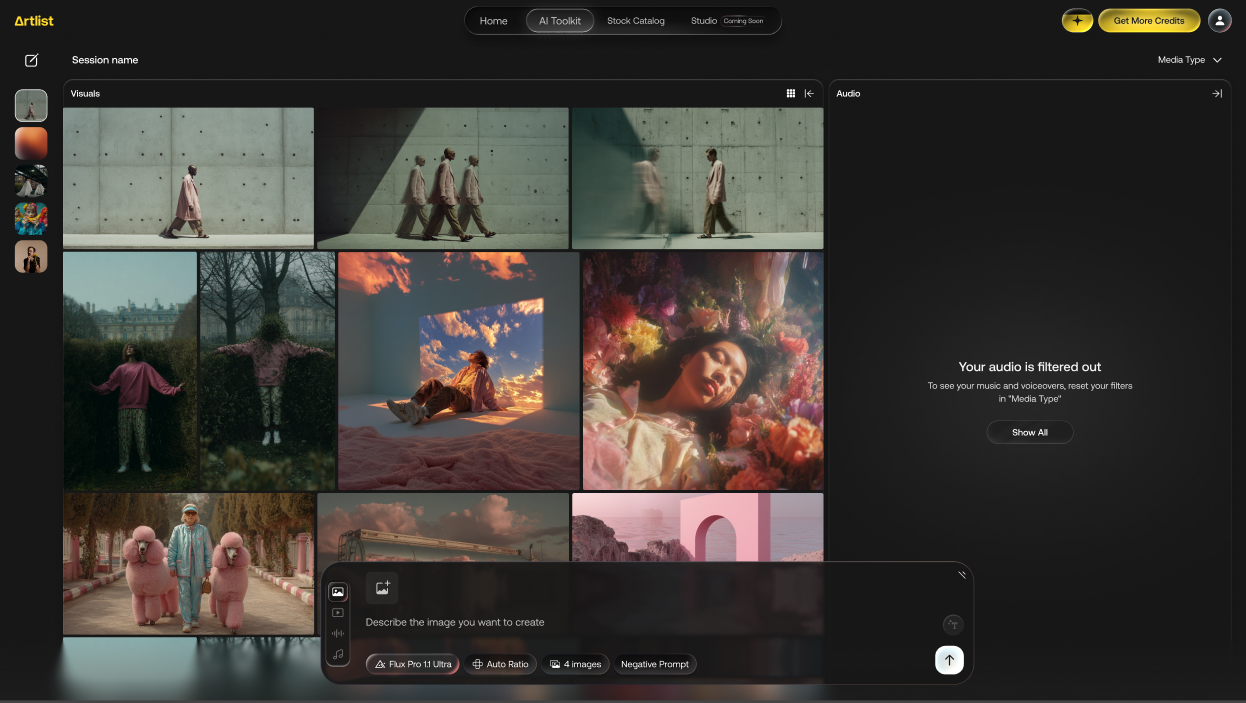Collapse the Audio panel

(1217, 93)
